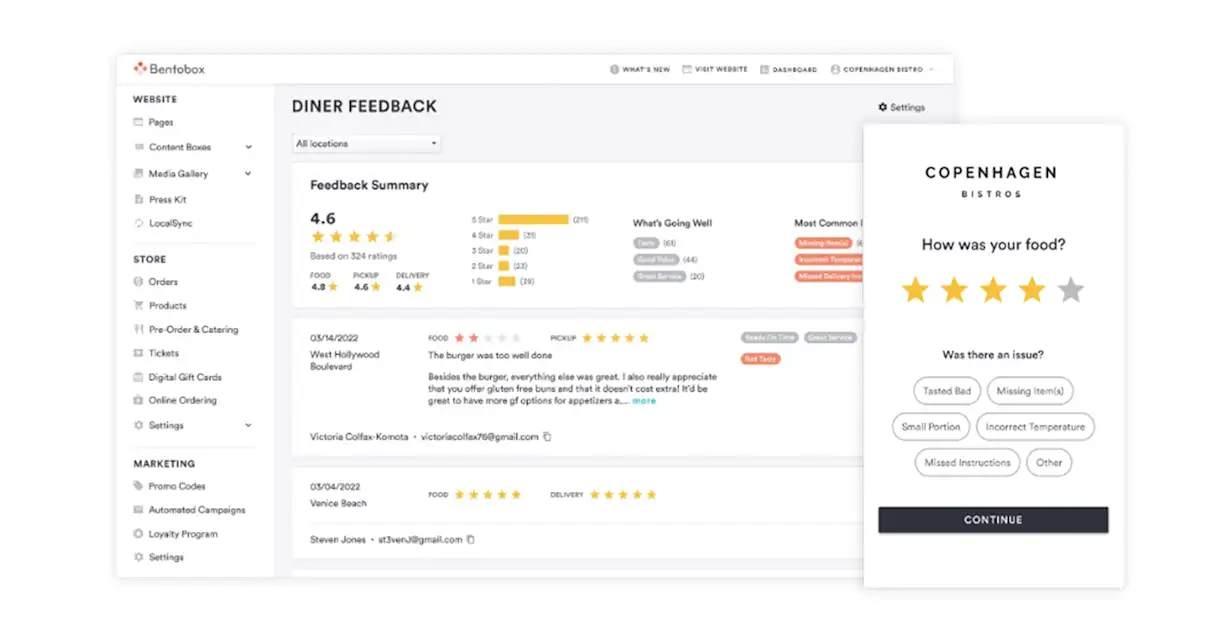1219x633 pixels.
Task: Click the LocalSync sidebar icon
Action: point(139,223)
